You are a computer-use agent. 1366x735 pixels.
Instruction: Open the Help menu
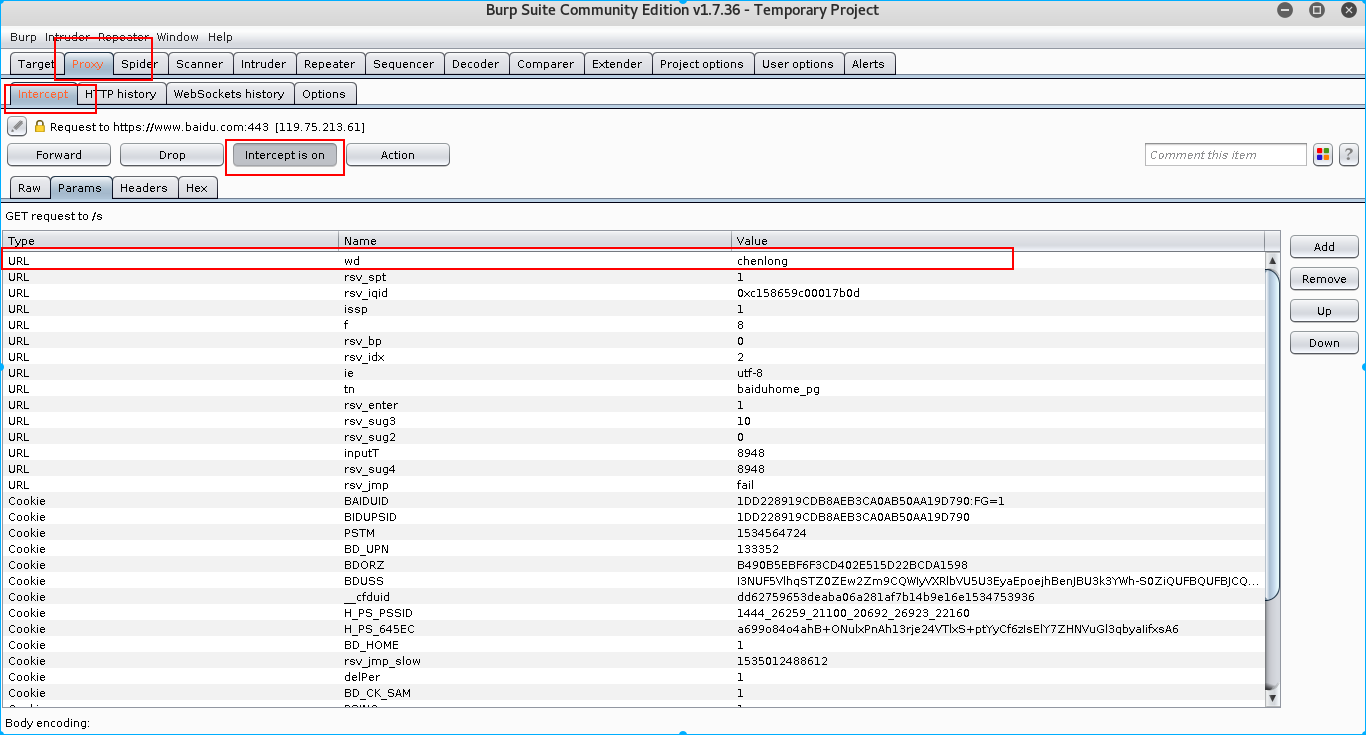point(220,37)
